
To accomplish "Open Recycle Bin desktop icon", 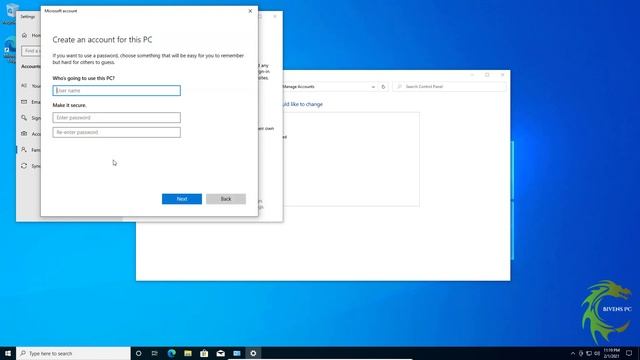I will [x=10, y=13].
